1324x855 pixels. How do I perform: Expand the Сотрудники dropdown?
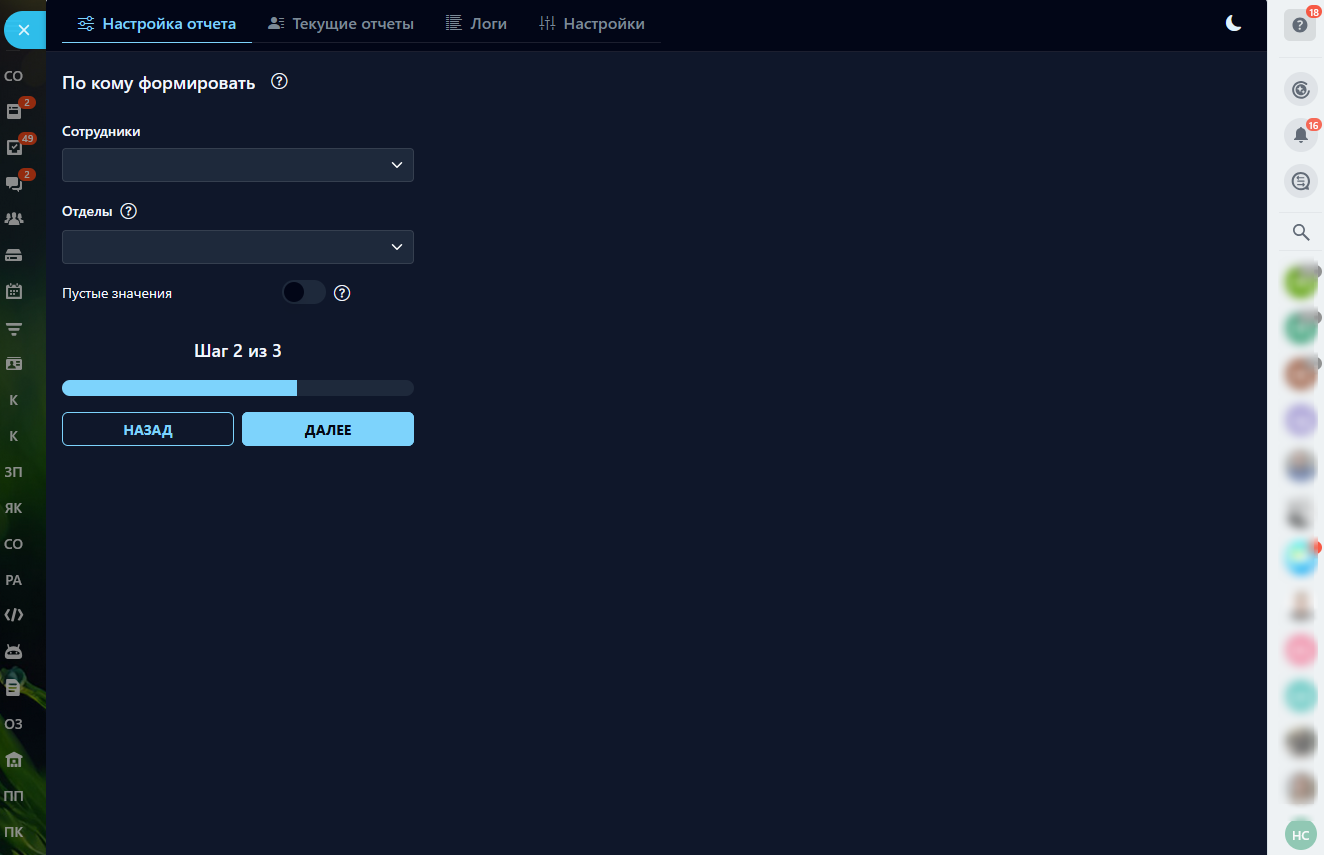tap(238, 165)
